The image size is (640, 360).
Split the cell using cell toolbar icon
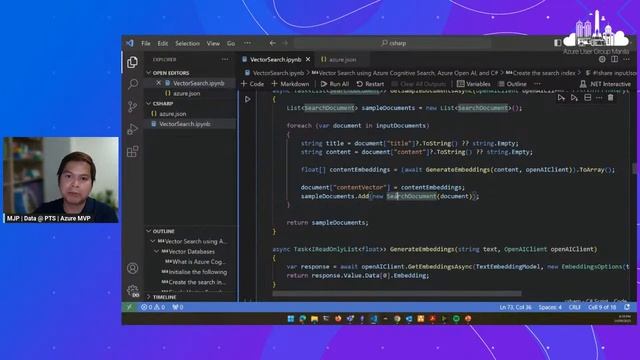tap(587, 98)
